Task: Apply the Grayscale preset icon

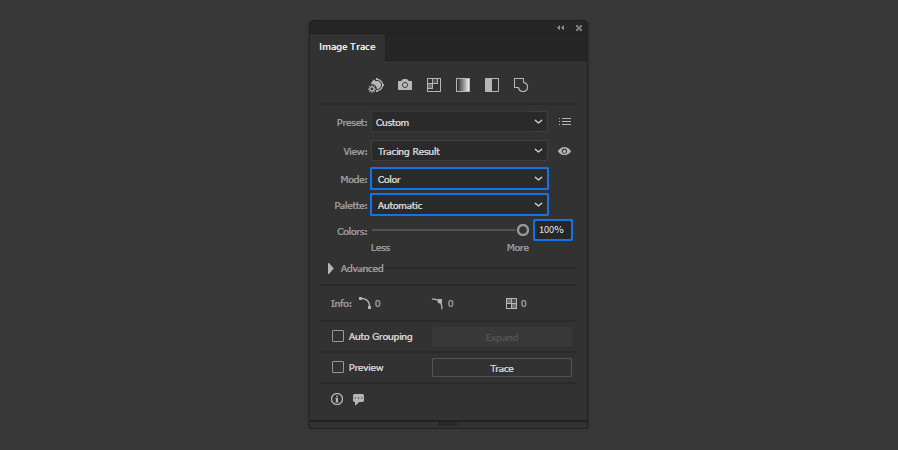Action: [x=463, y=85]
